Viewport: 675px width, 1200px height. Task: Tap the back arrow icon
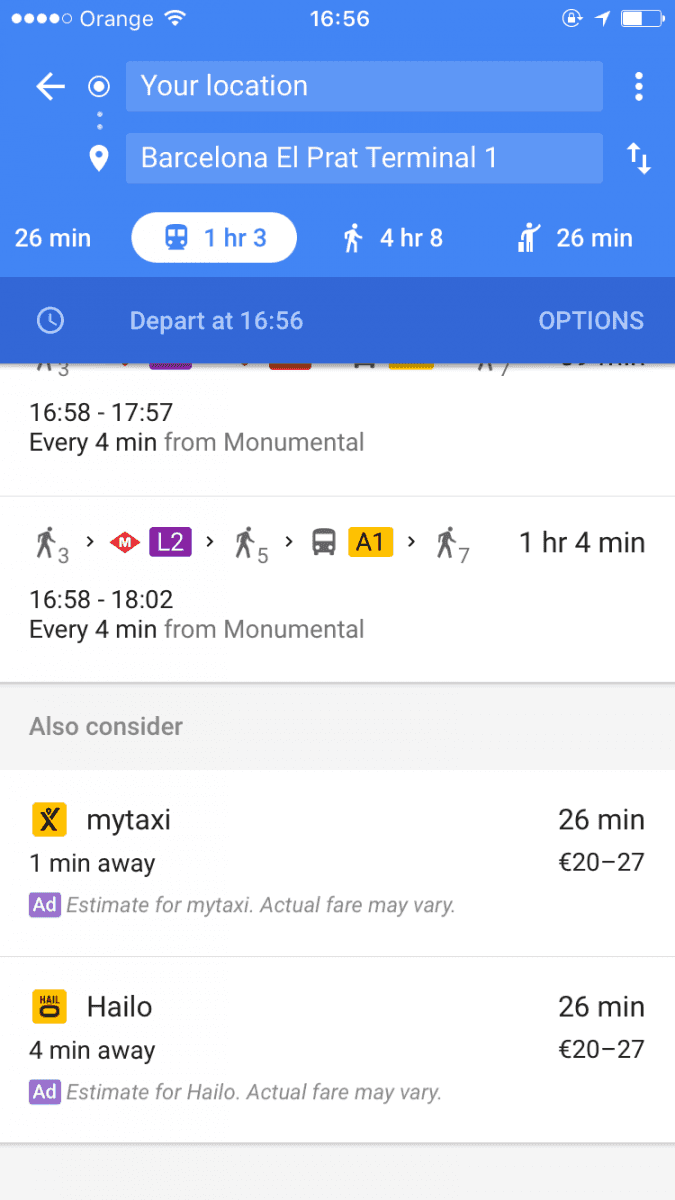[50, 87]
